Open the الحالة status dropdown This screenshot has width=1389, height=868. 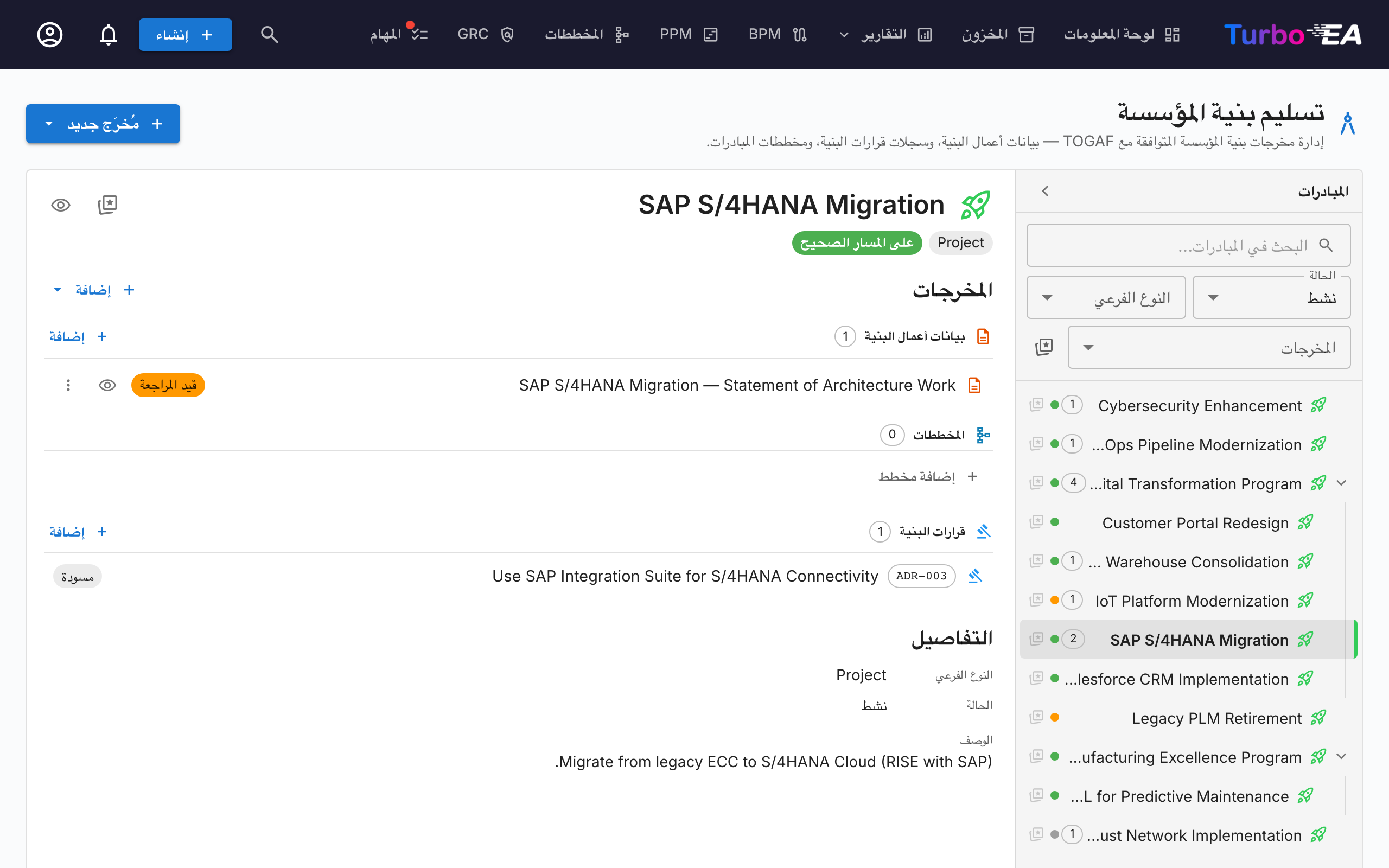pyautogui.click(x=1271, y=297)
